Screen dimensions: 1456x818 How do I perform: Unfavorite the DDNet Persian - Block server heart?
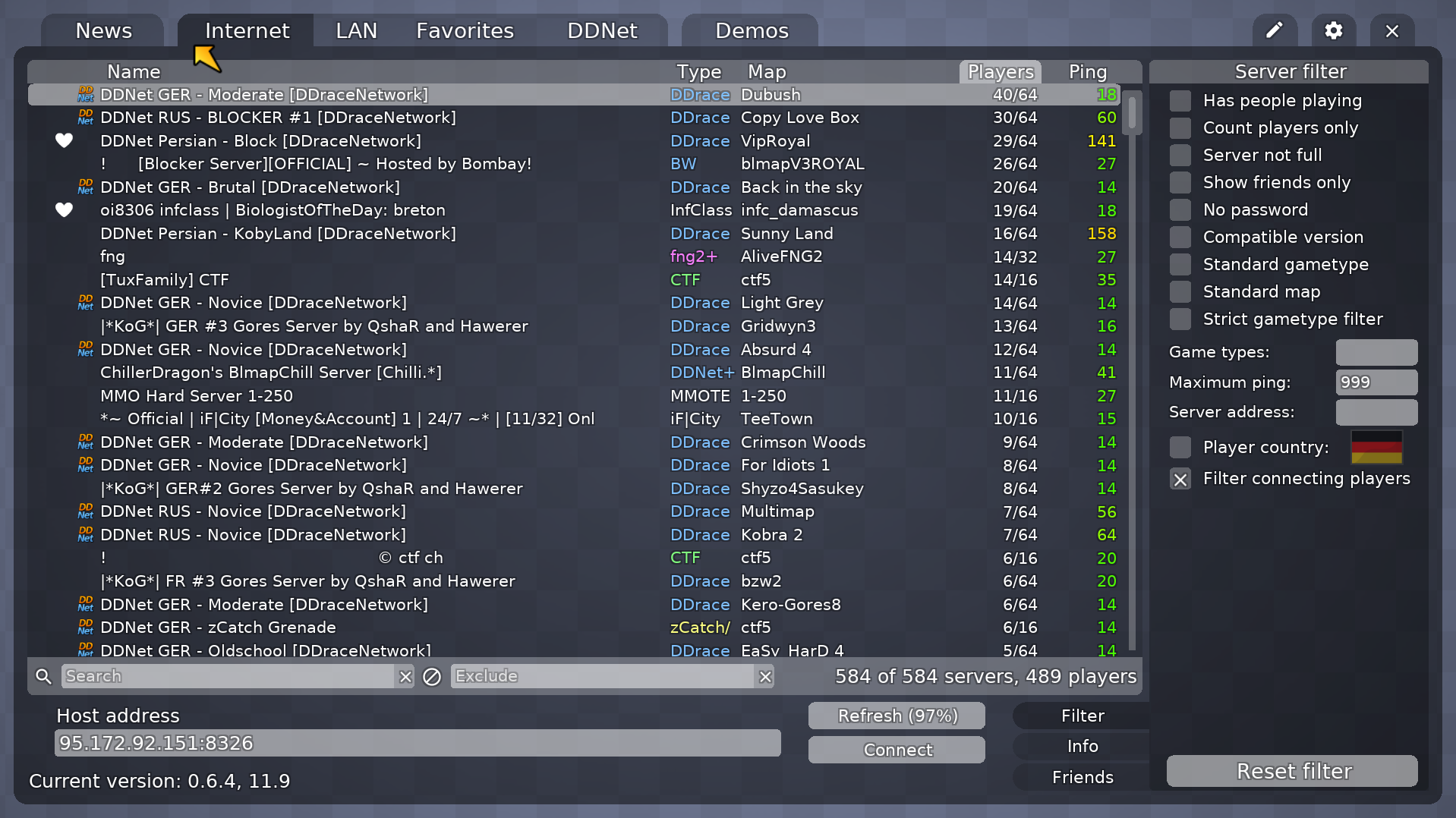pyautogui.click(x=64, y=140)
